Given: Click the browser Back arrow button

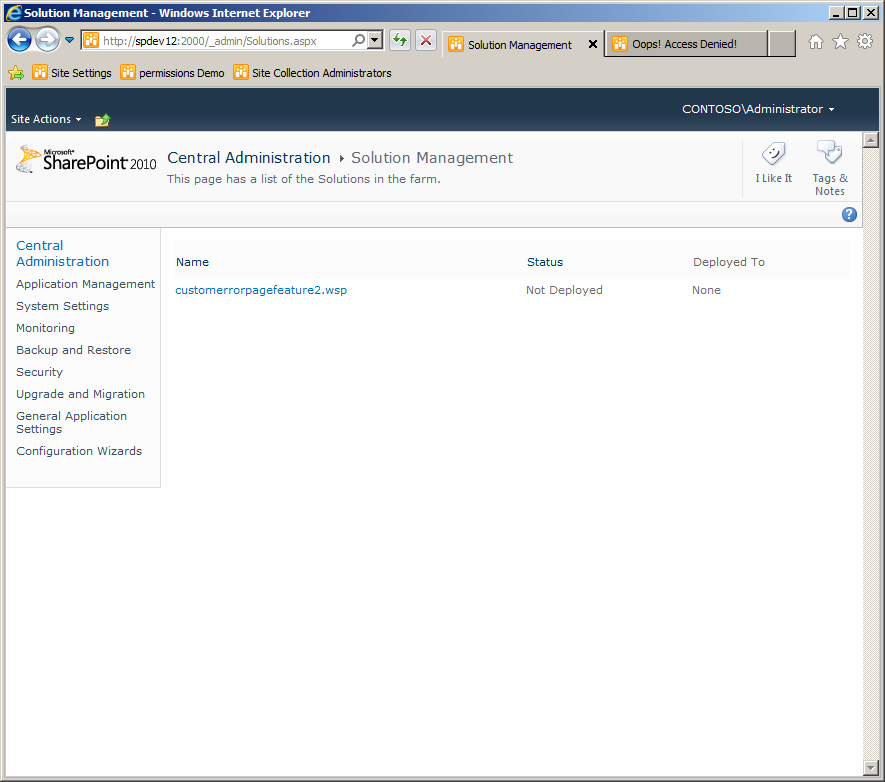Looking at the screenshot, I should pyautogui.click(x=19, y=40).
